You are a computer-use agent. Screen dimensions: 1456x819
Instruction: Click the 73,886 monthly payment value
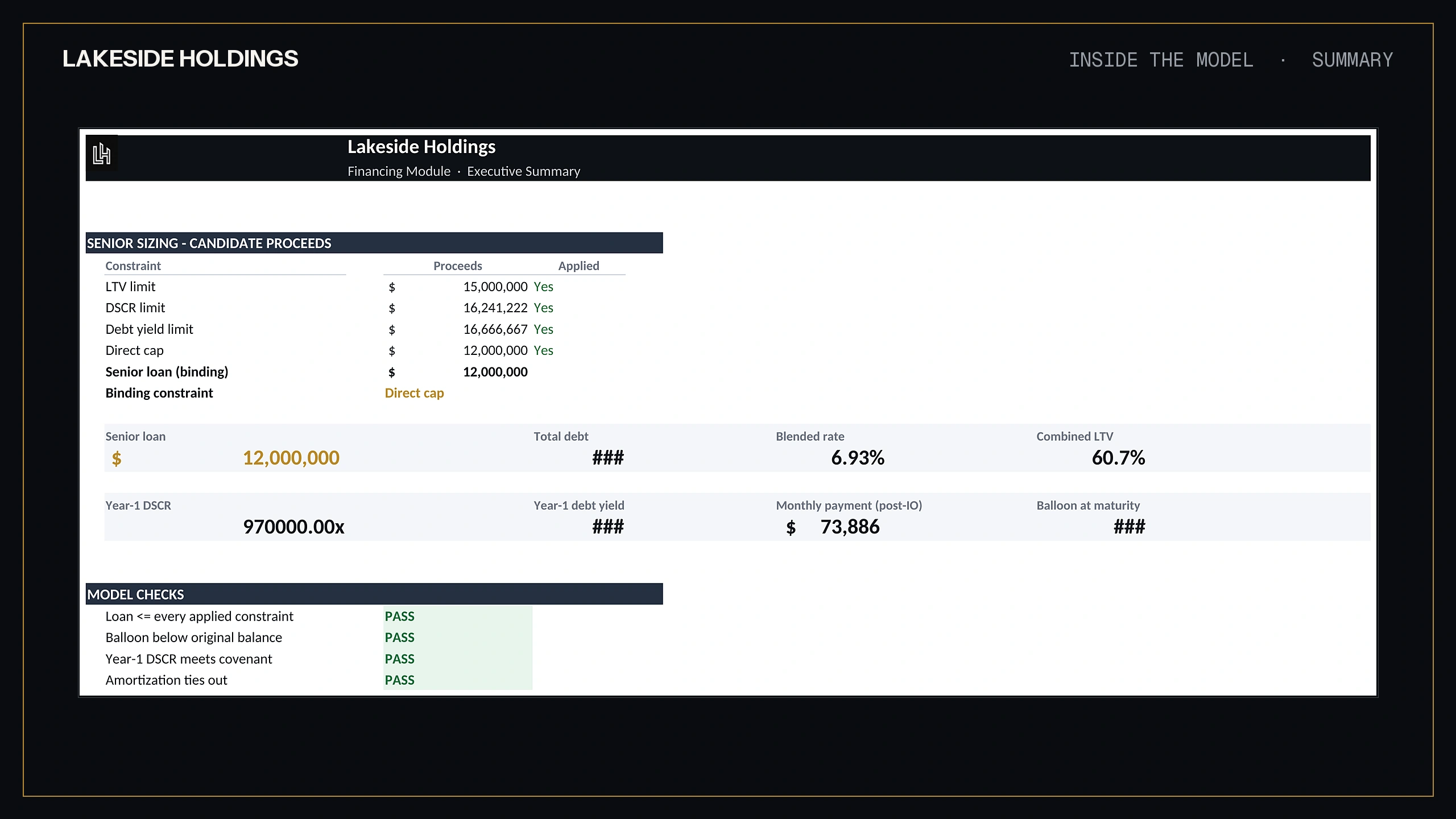click(x=850, y=527)
